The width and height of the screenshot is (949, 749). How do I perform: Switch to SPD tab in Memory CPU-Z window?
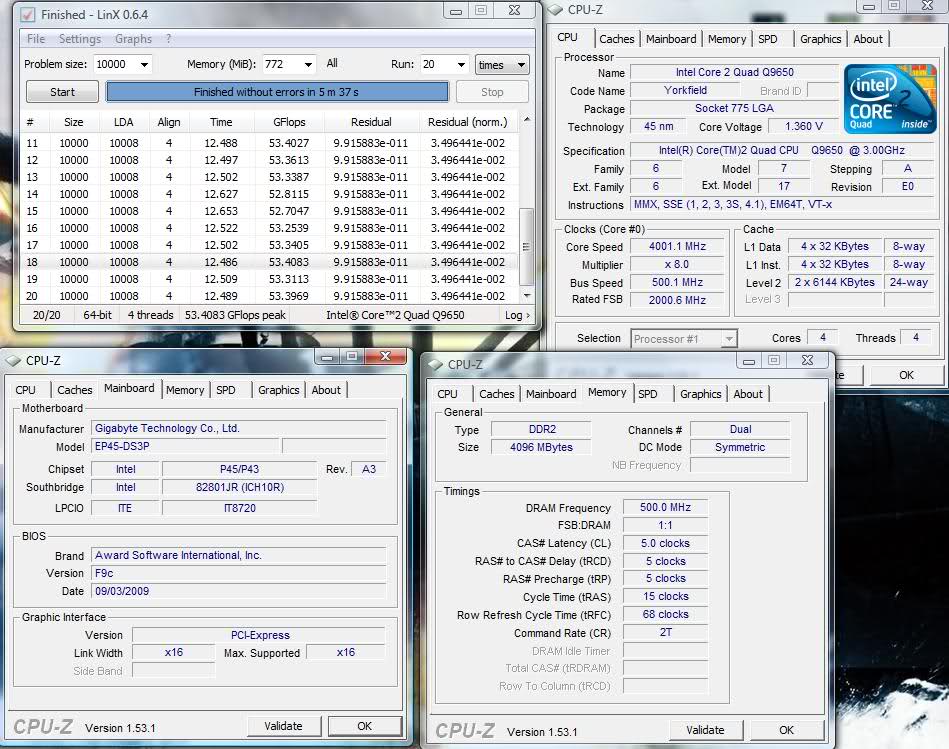tap(648, 394)
